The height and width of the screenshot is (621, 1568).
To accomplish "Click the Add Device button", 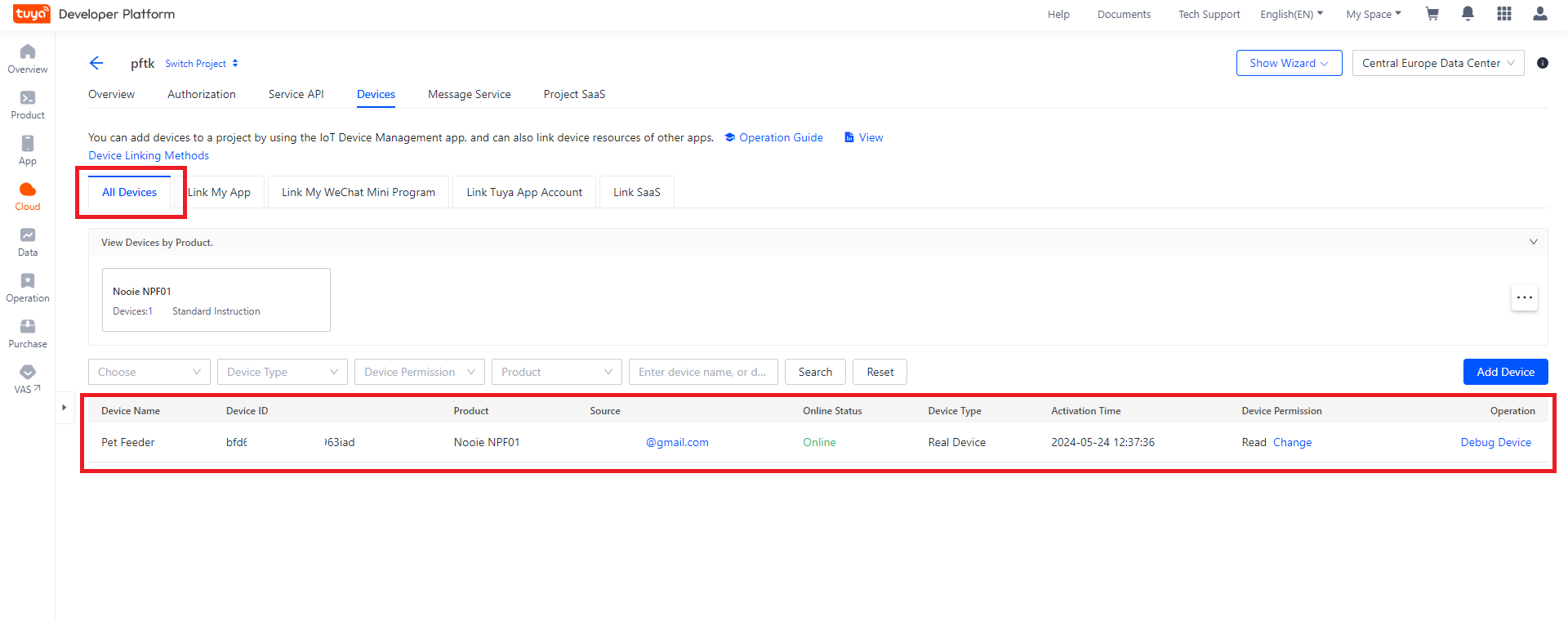I will [x=1505, y=372].
